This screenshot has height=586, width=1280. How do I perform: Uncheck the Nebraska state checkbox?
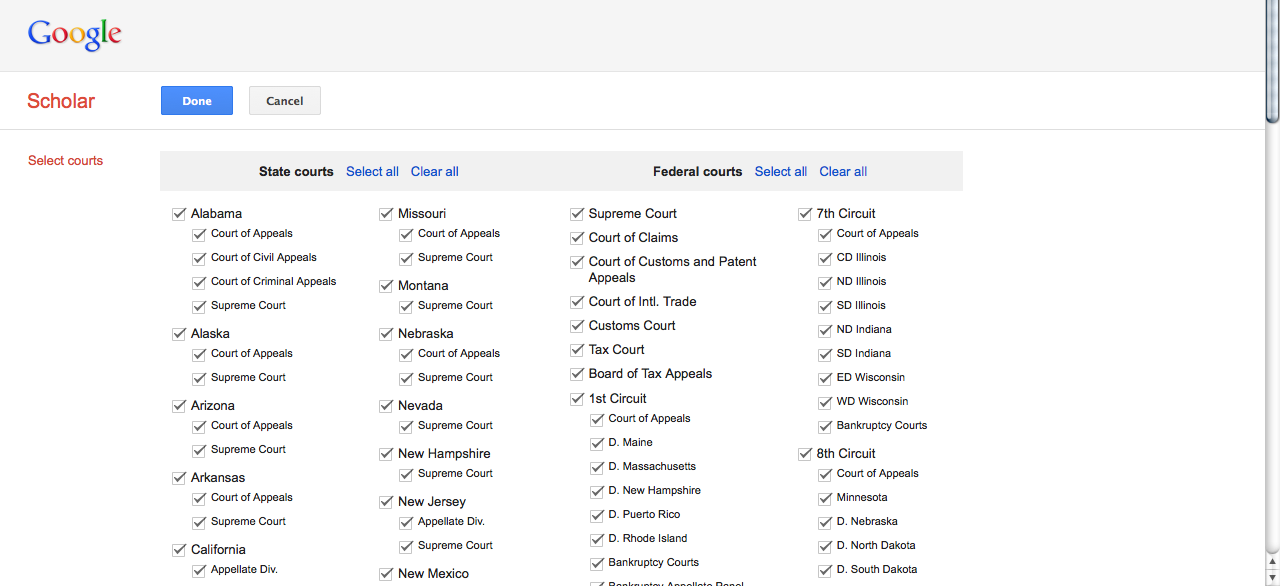[x=386, y=333]
